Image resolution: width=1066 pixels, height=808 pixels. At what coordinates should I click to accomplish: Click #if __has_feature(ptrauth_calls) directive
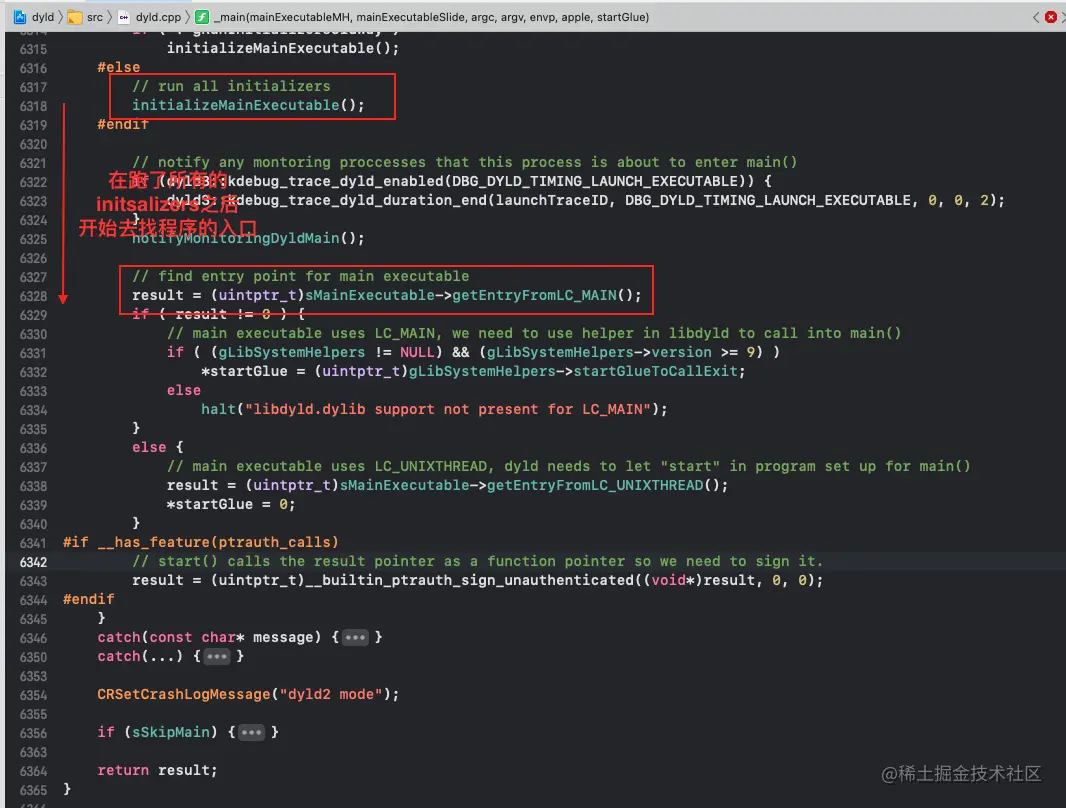pos(201,542)
